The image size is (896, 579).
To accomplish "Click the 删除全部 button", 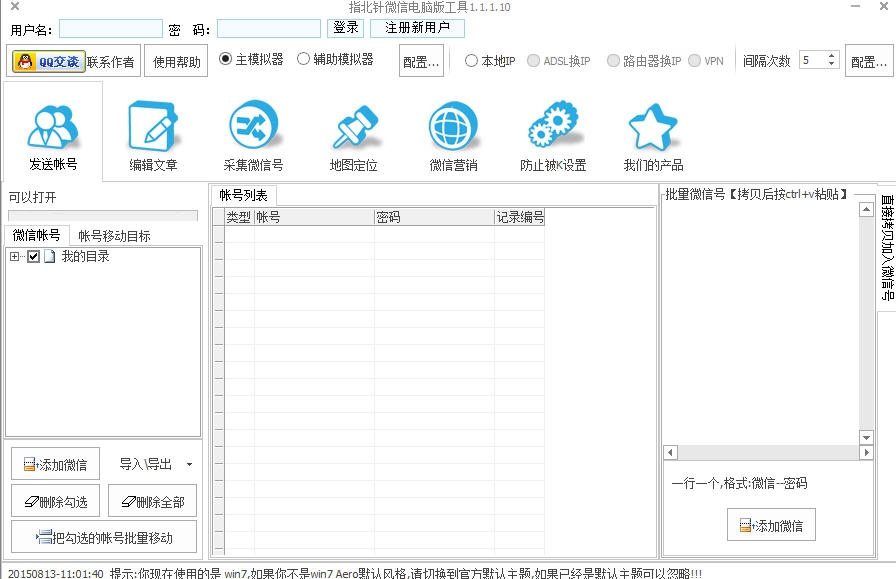I will coord(153,501).
